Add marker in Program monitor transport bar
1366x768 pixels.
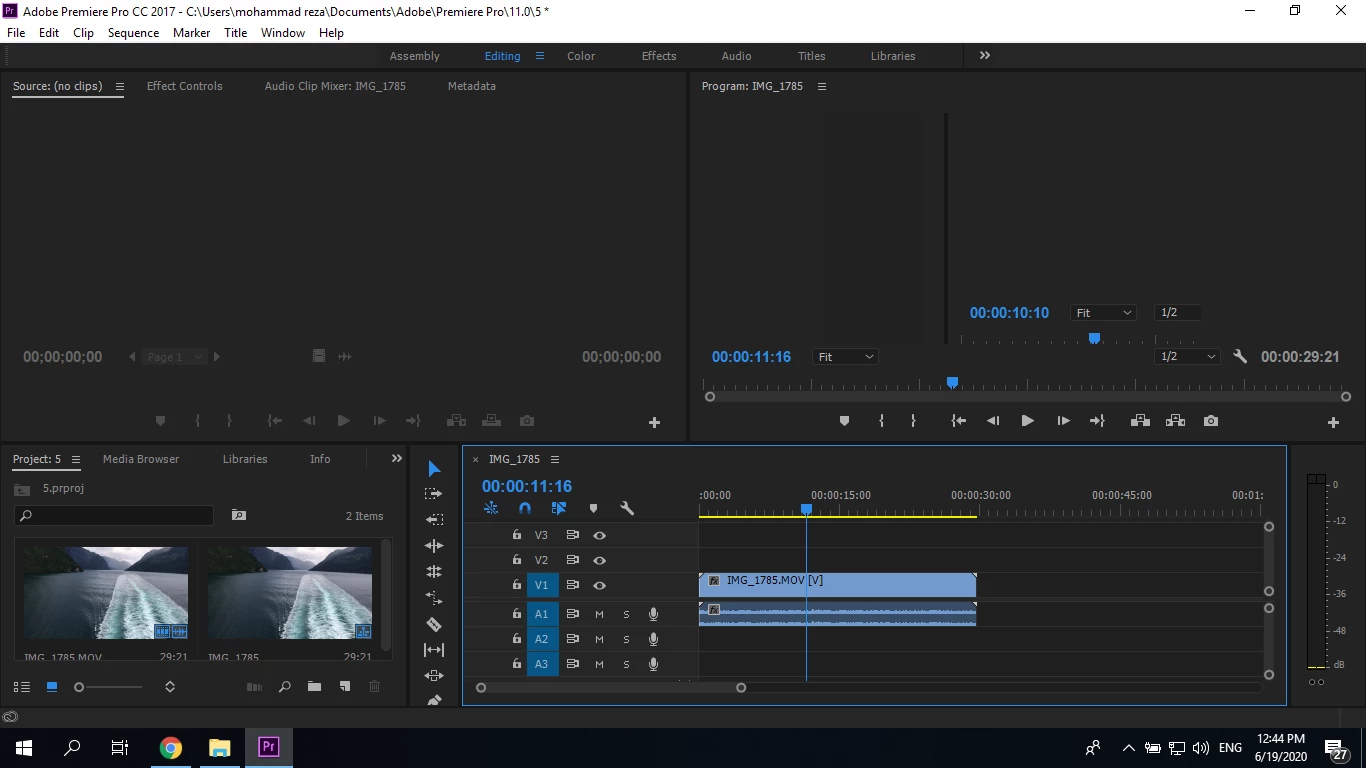(x=844, y=421)
